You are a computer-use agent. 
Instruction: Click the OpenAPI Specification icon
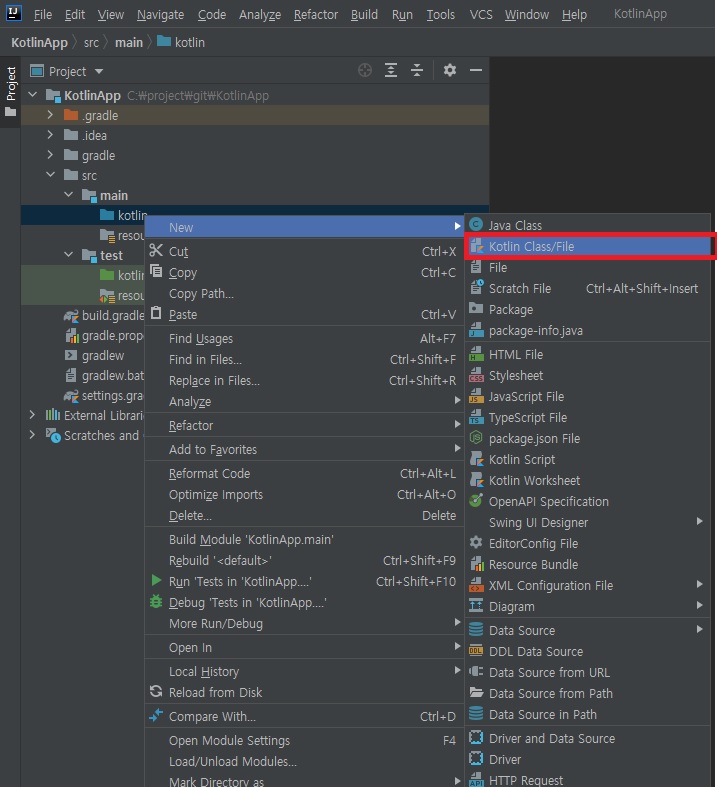[476, 501]
